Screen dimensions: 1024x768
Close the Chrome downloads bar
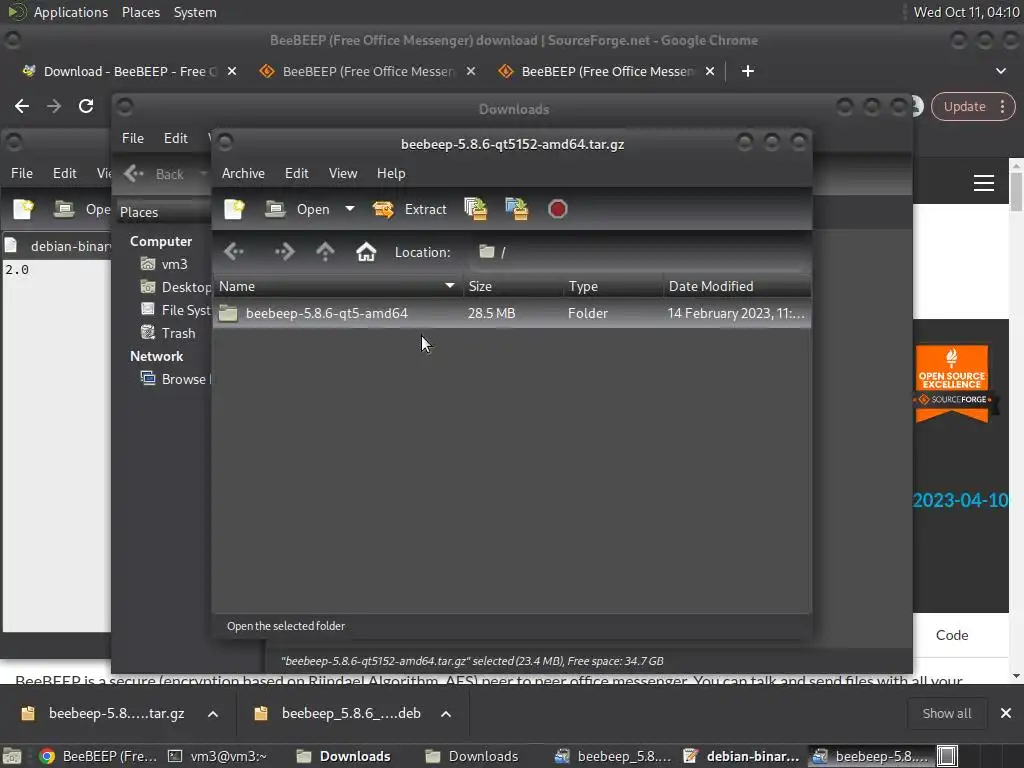tap(1006, 713)
